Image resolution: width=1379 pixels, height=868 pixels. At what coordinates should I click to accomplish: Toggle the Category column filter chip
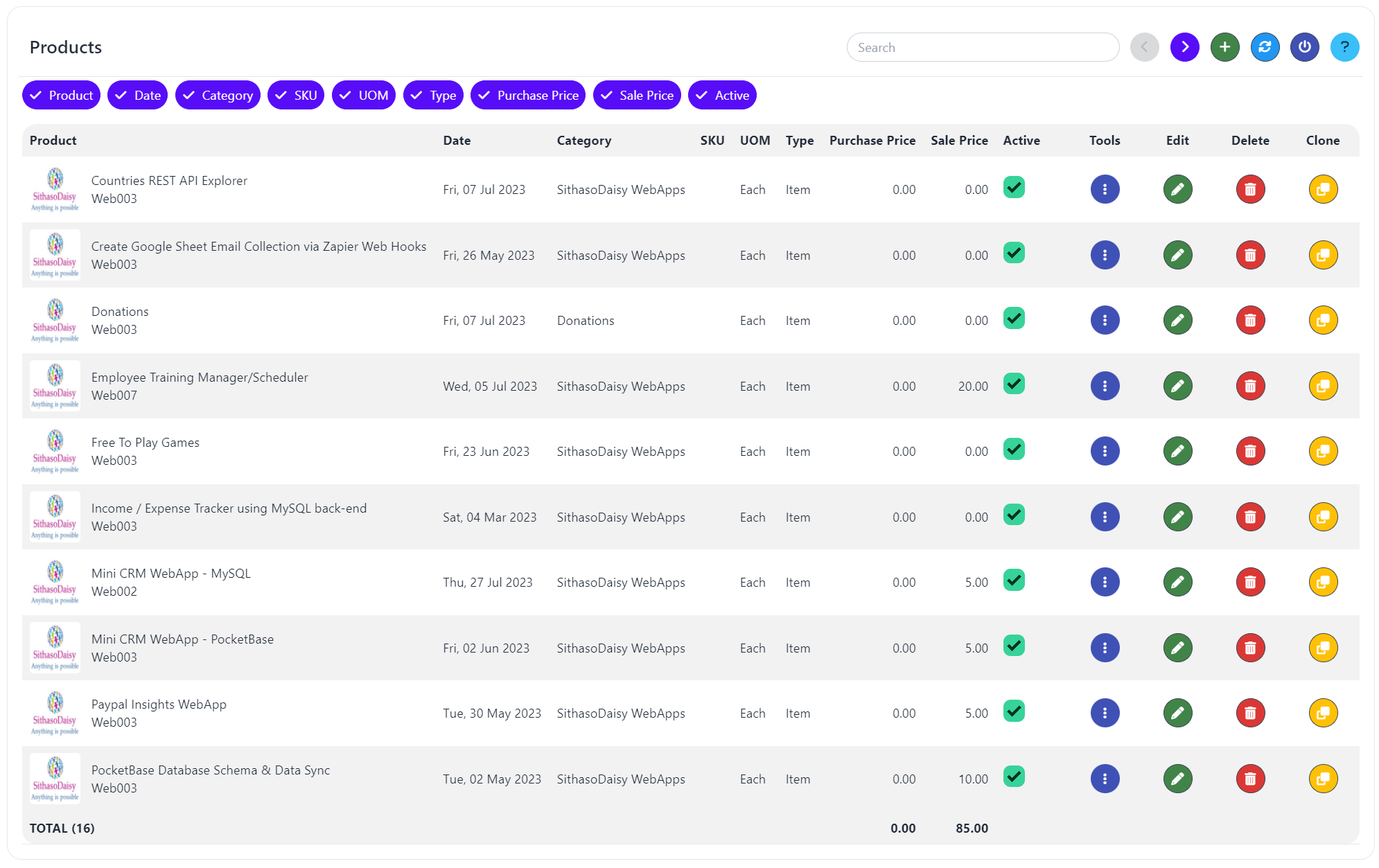[218, 96]
